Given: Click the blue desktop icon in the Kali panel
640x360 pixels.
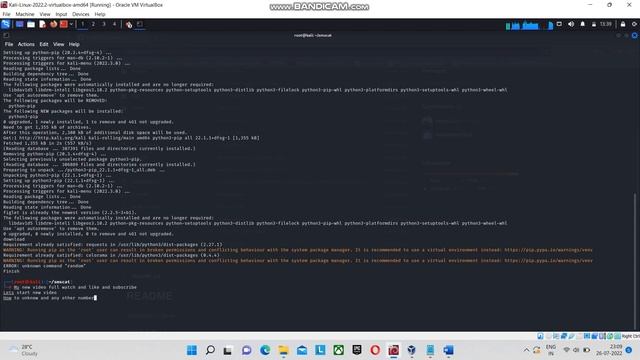Looking at the screenshot, I should tap(19, 24).
